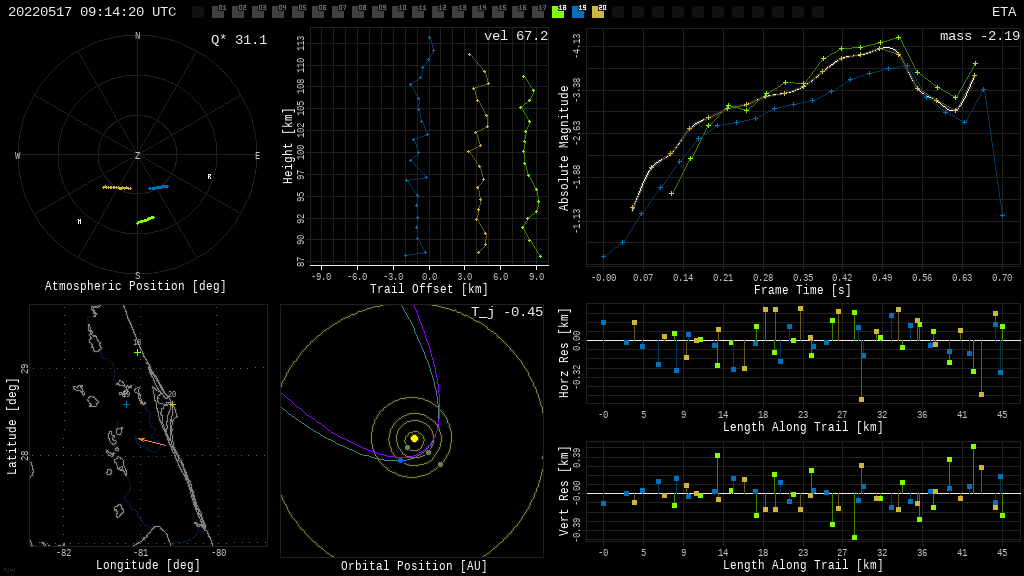1024x576 pixels.
Task: Click the blue trail in the polar sky plot
Action: pos(159,187)
